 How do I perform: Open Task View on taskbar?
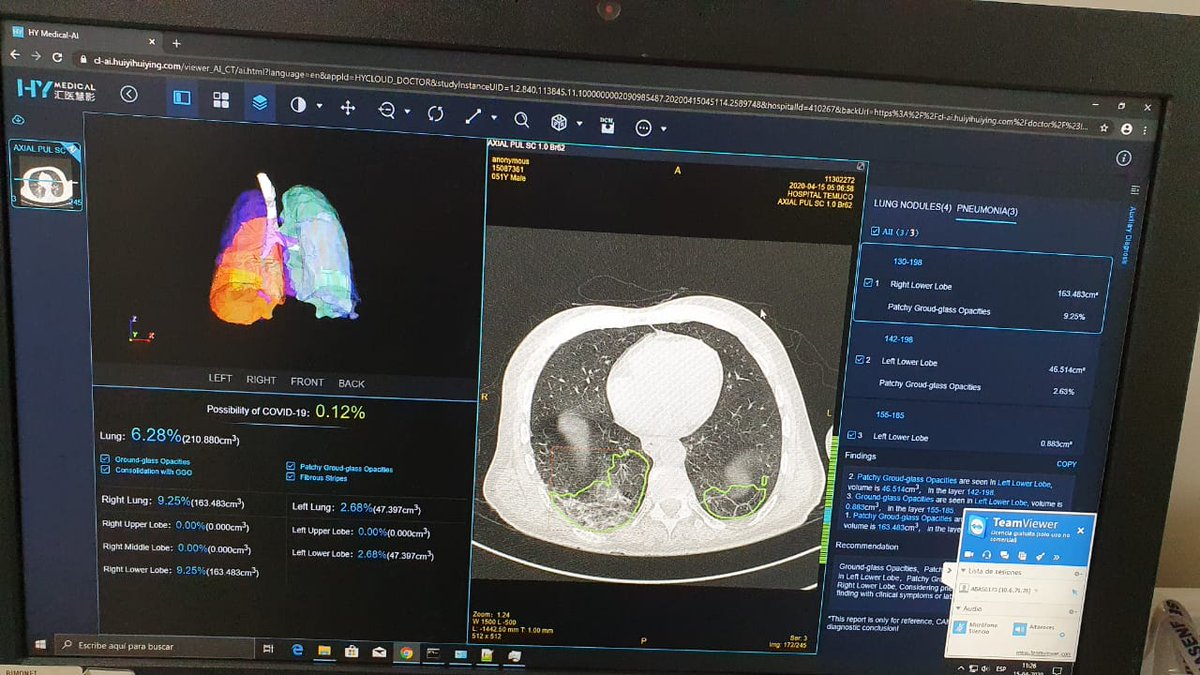(x=268, y=650)
